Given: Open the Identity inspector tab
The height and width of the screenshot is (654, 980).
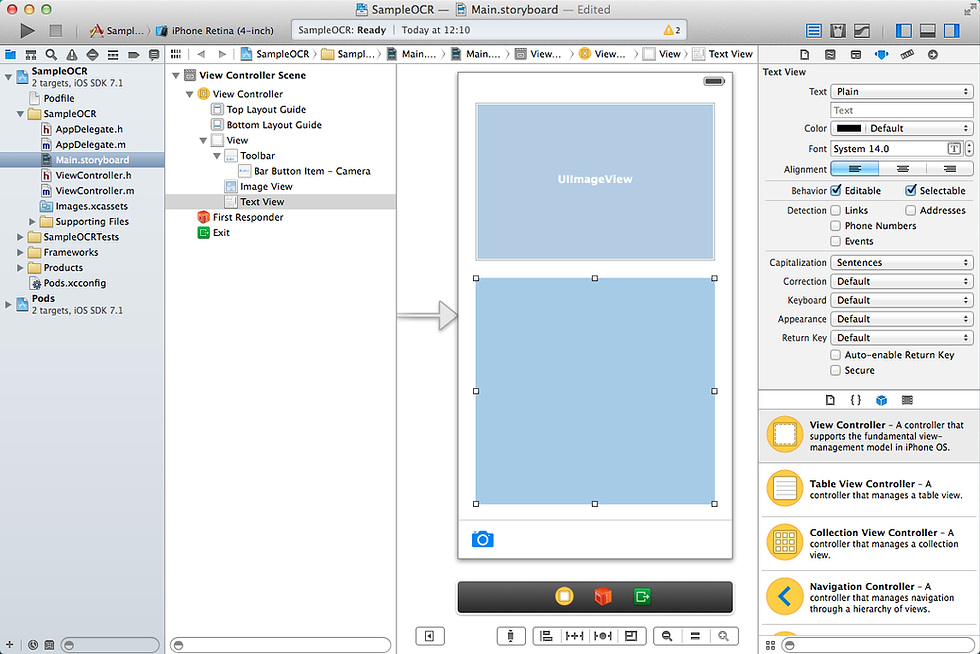Looking at the screenshot, I should (x=856, y=54).
